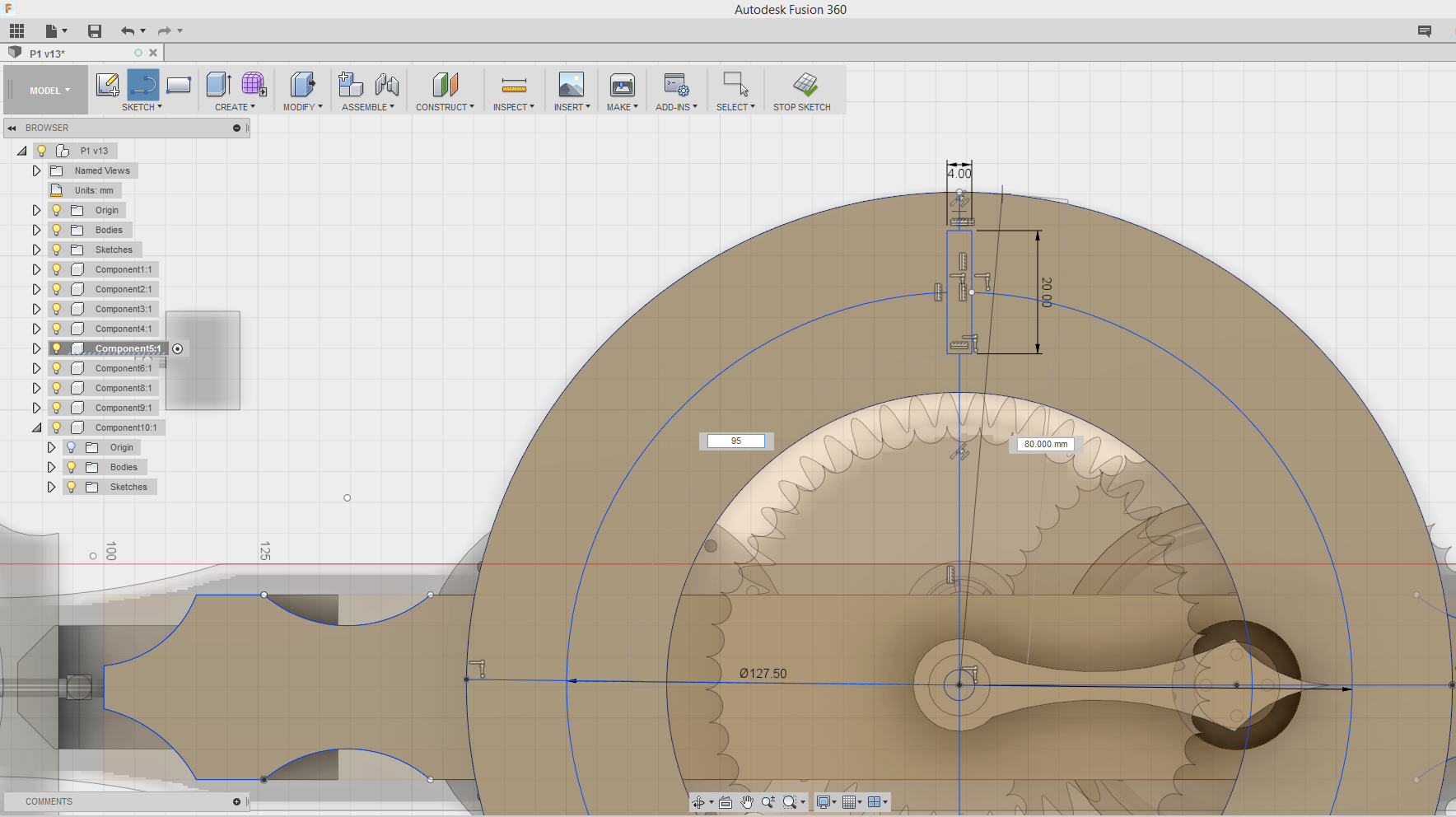The width and height of the screenshot is (1456, 817).
Task: Click the comments notification icon
Action: [1425, 31]
